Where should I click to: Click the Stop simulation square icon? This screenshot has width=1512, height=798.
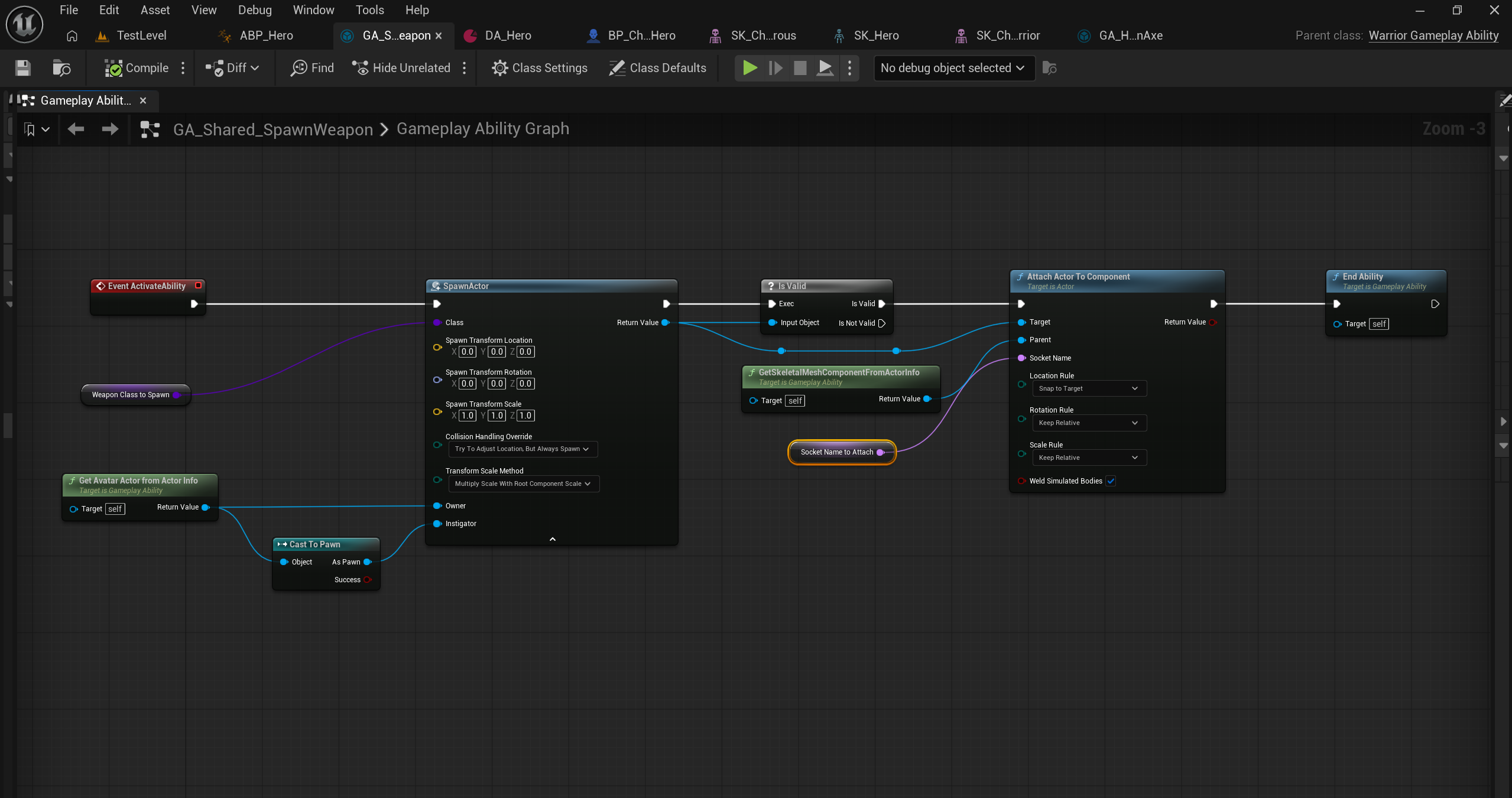click(x=800, y=68)
